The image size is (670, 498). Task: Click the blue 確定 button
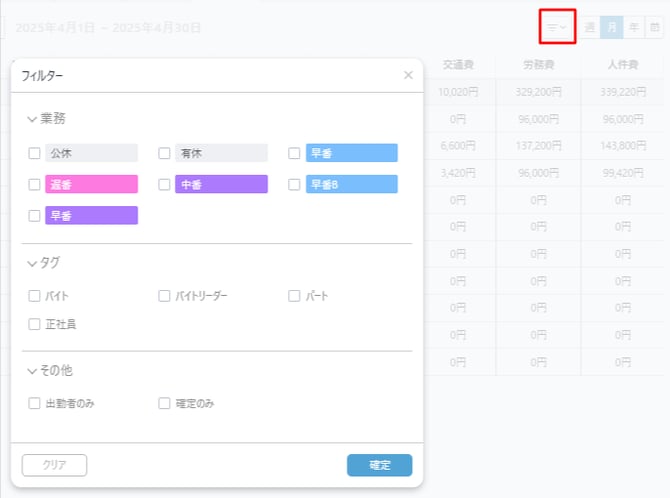pos(379,465)
